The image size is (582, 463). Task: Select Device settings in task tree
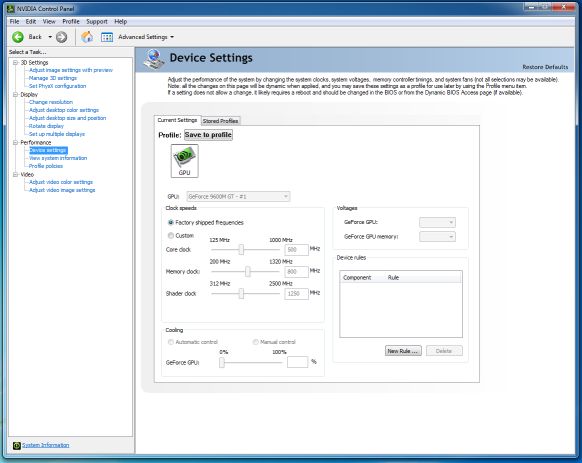point(48,150)
